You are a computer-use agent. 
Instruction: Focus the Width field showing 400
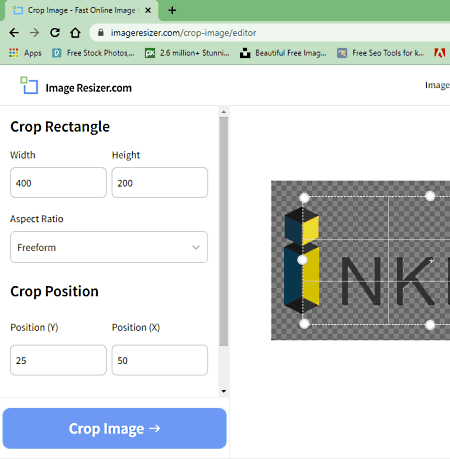[x=58, y=183]
